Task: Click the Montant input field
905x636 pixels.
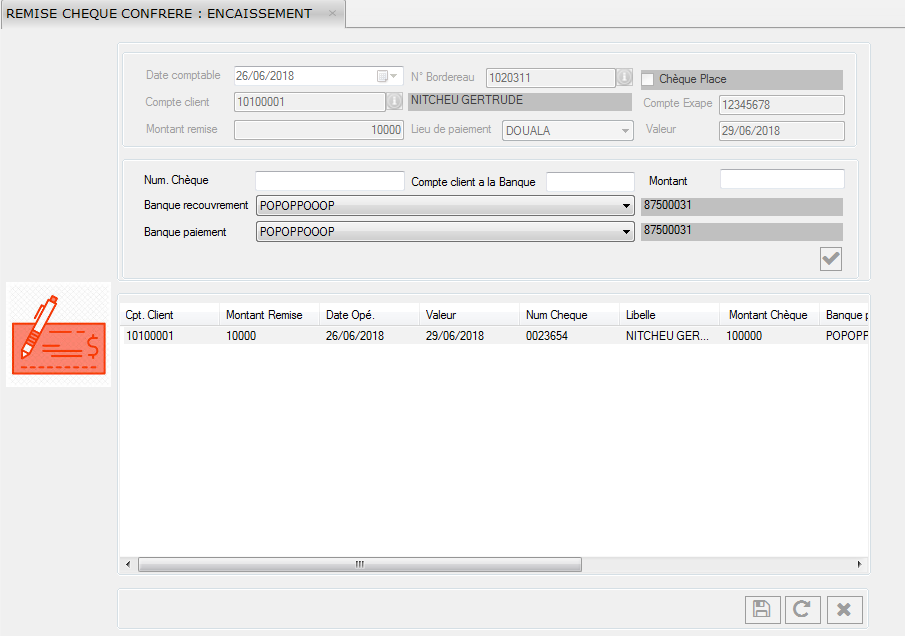Action: [782, 180]
